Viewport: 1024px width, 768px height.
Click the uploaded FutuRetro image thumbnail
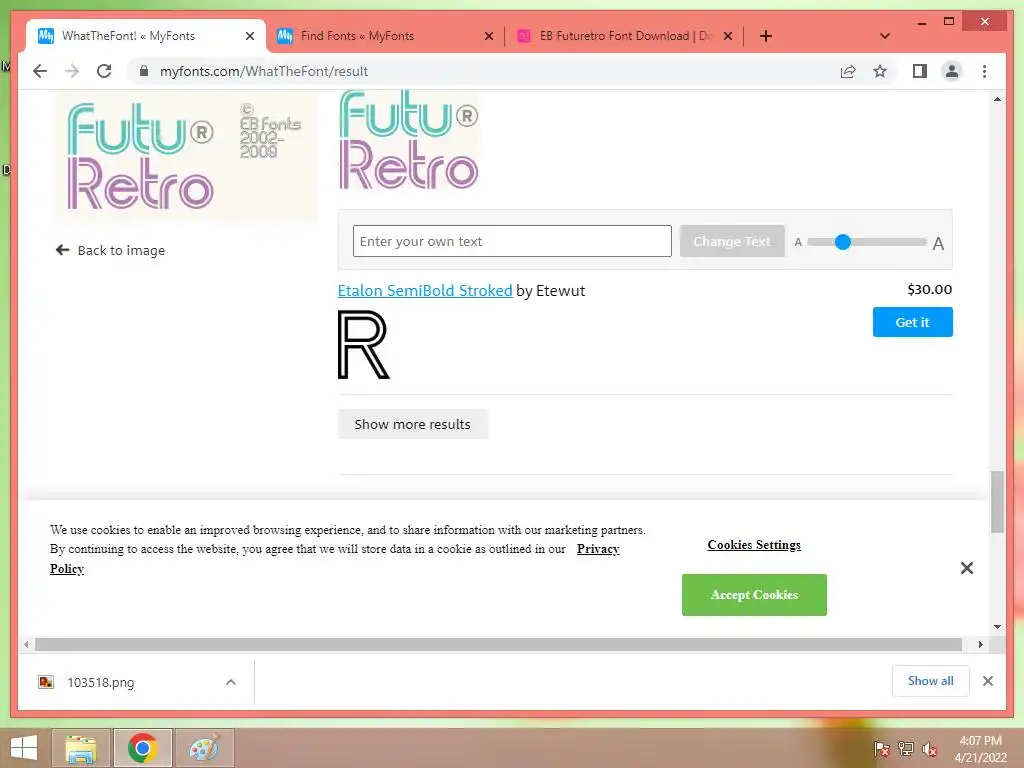click(x=186, y=156)
